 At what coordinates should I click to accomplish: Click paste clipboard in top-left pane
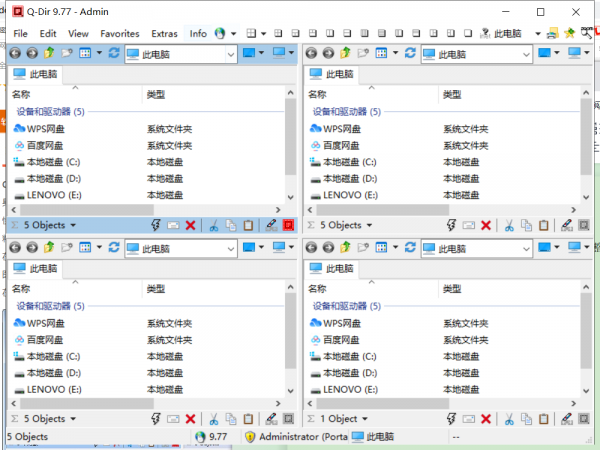248,225
